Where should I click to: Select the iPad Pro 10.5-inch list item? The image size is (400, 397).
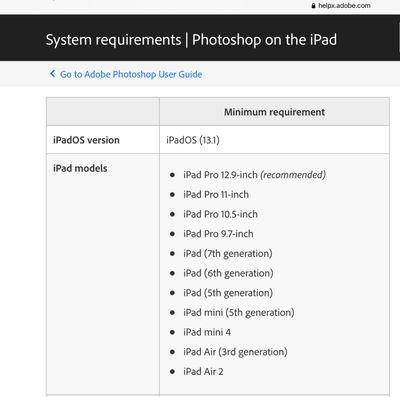pos(220,214)
